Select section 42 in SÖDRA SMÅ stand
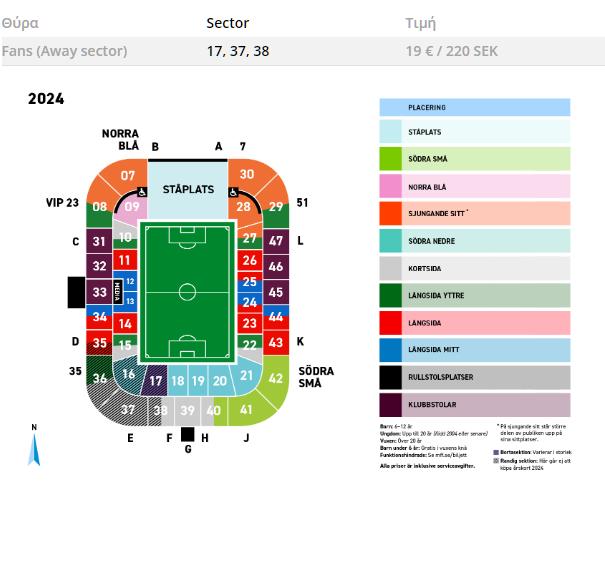This screenshot has height=565, width=605. pyautogui.click(x=275, y=376)
